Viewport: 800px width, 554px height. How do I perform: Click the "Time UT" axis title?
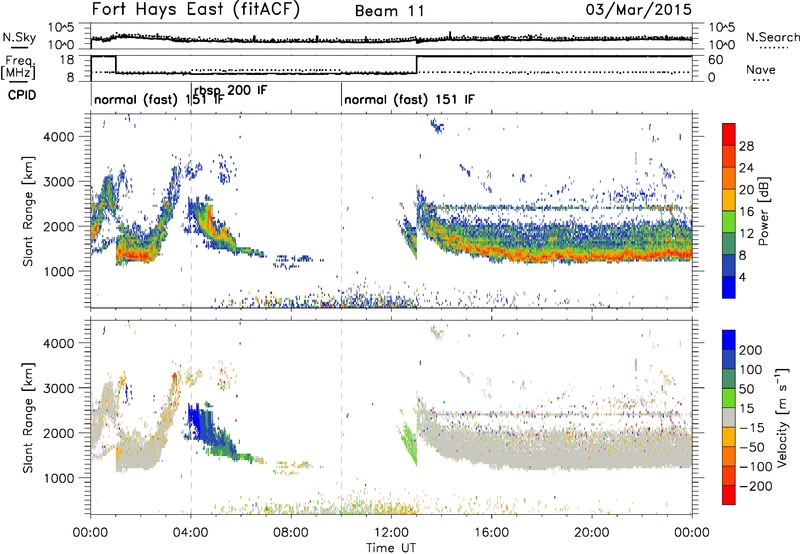point(391,547)
